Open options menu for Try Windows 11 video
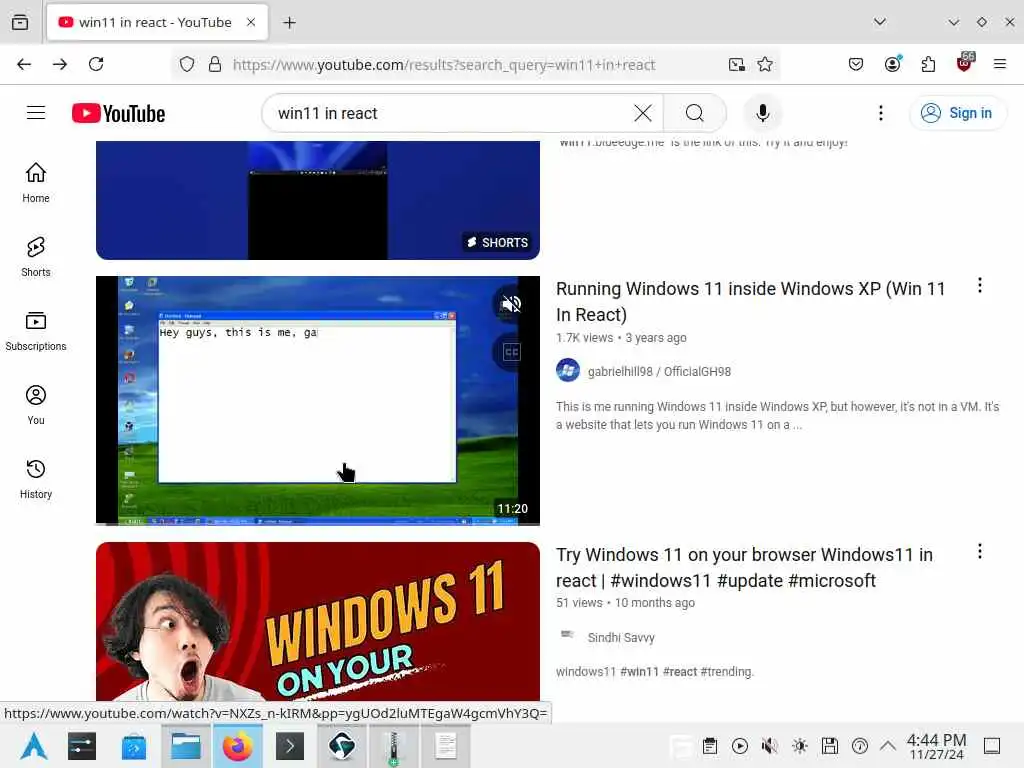 click(x=980, y=551)
